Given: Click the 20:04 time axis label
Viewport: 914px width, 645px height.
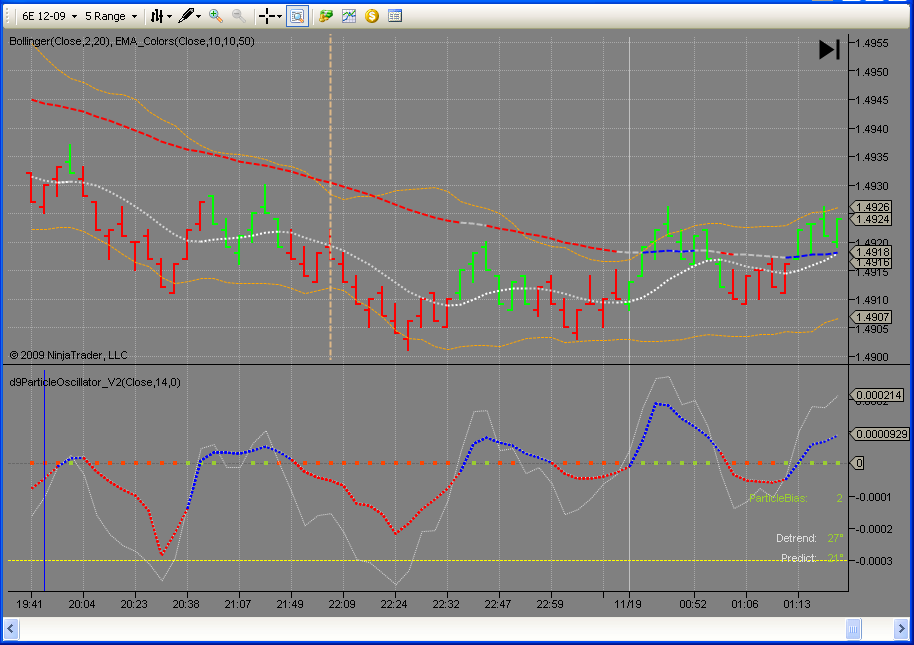Looking at the screenshot, I should (82, 604).
